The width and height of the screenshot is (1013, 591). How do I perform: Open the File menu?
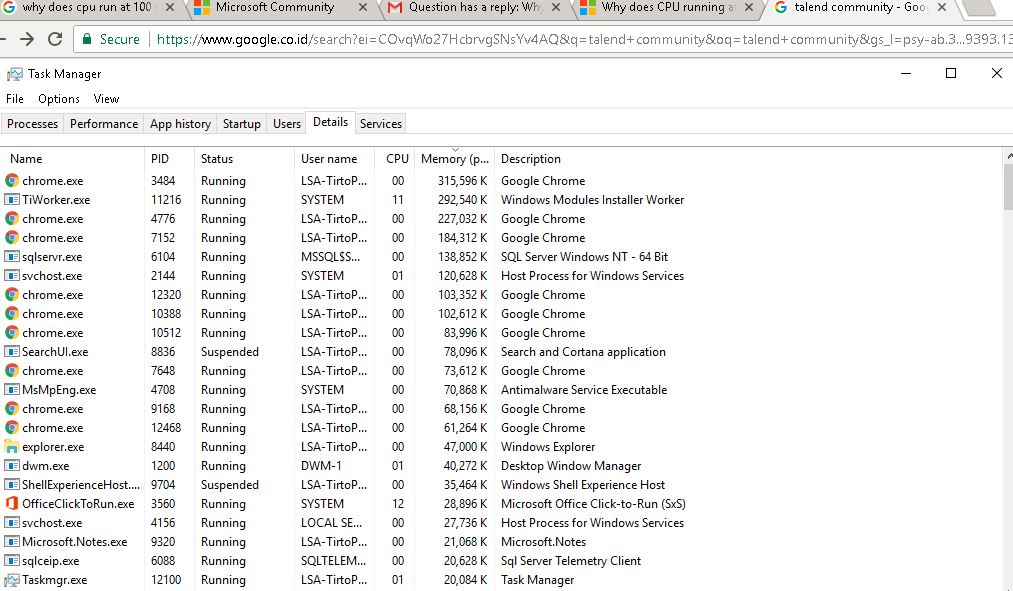coord(15,99)
